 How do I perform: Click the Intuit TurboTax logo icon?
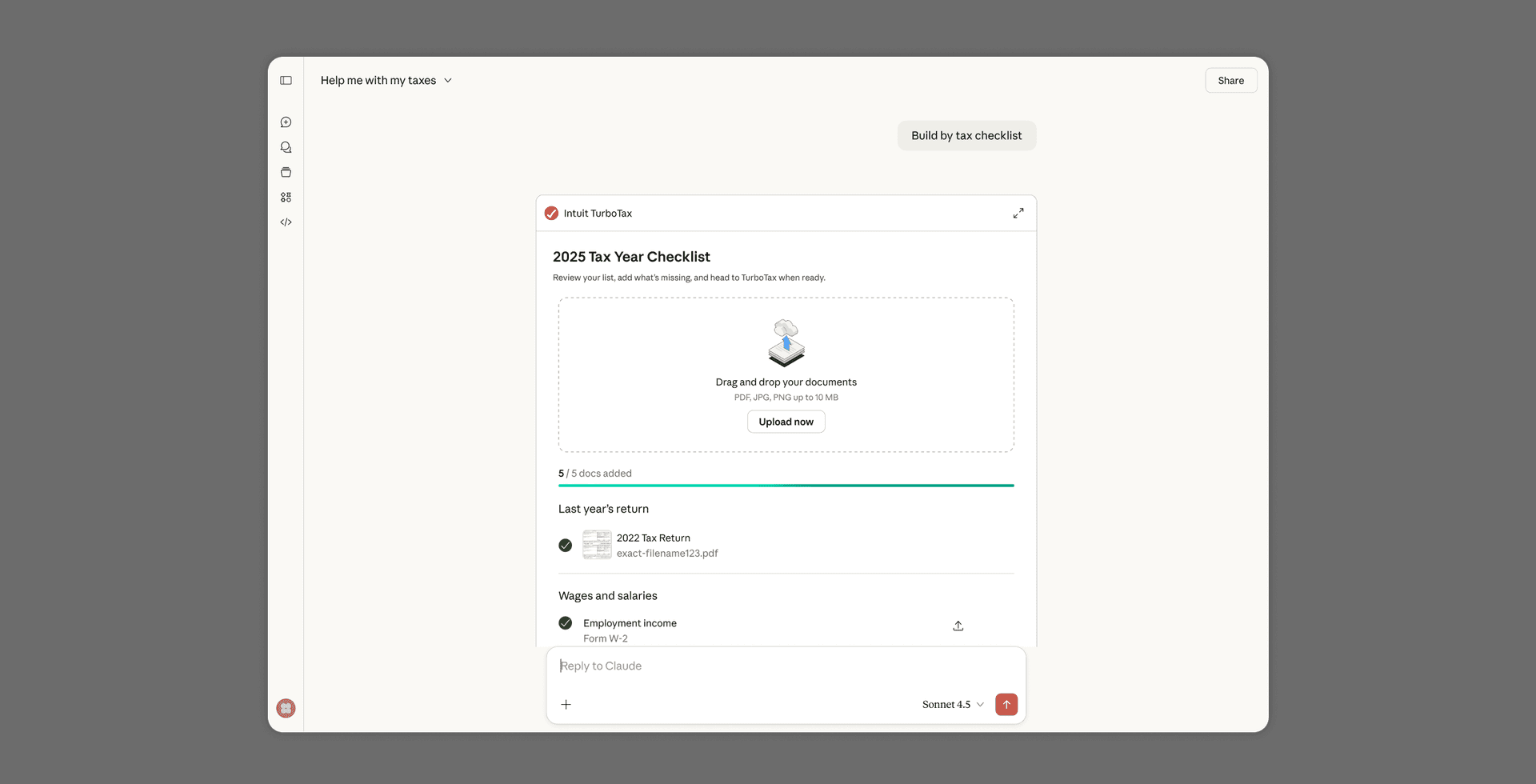(x=551, y=214)
